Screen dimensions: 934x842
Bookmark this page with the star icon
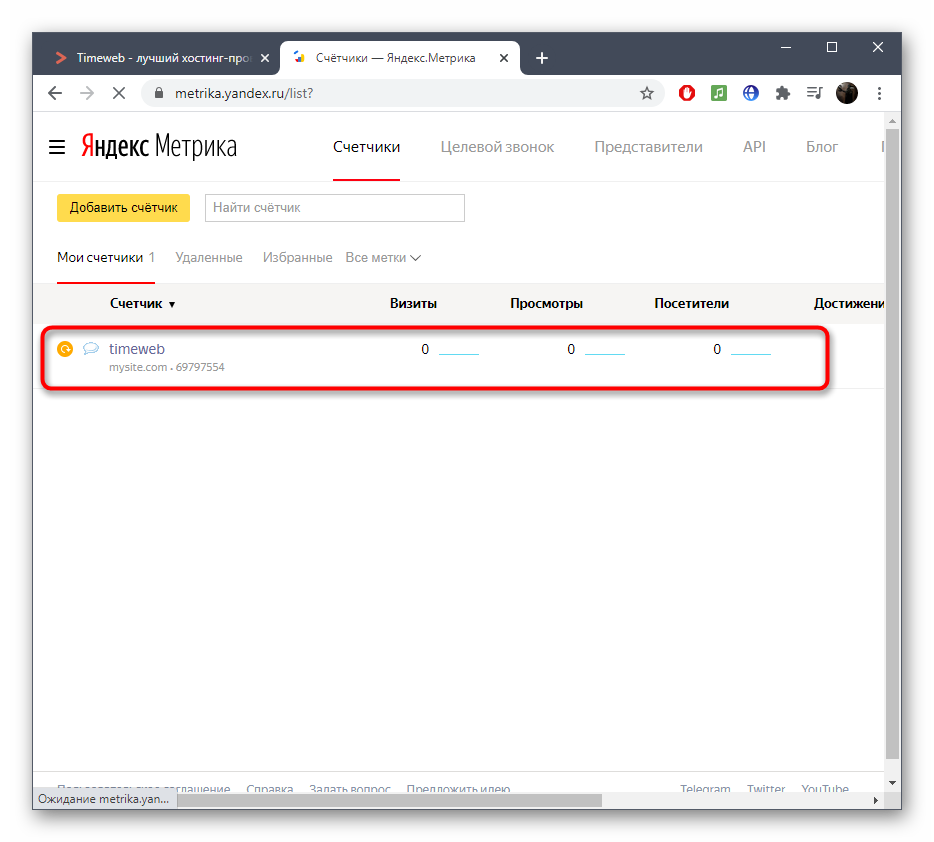[x=647, y=93]
